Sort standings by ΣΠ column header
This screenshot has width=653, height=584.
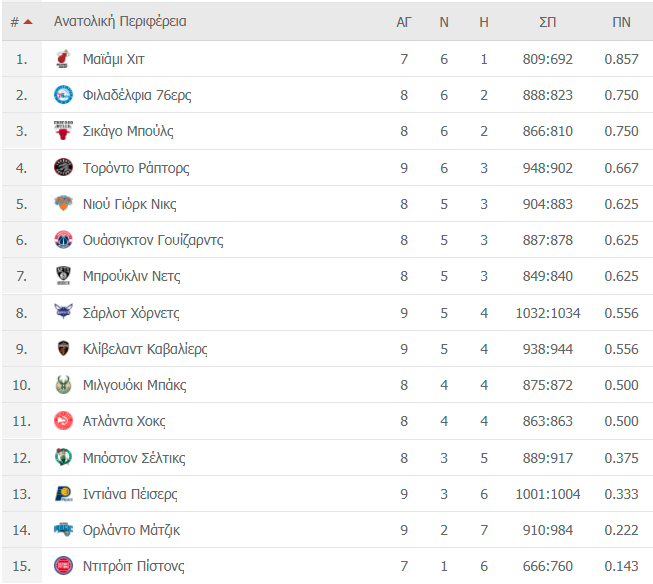tap(547, 22)
